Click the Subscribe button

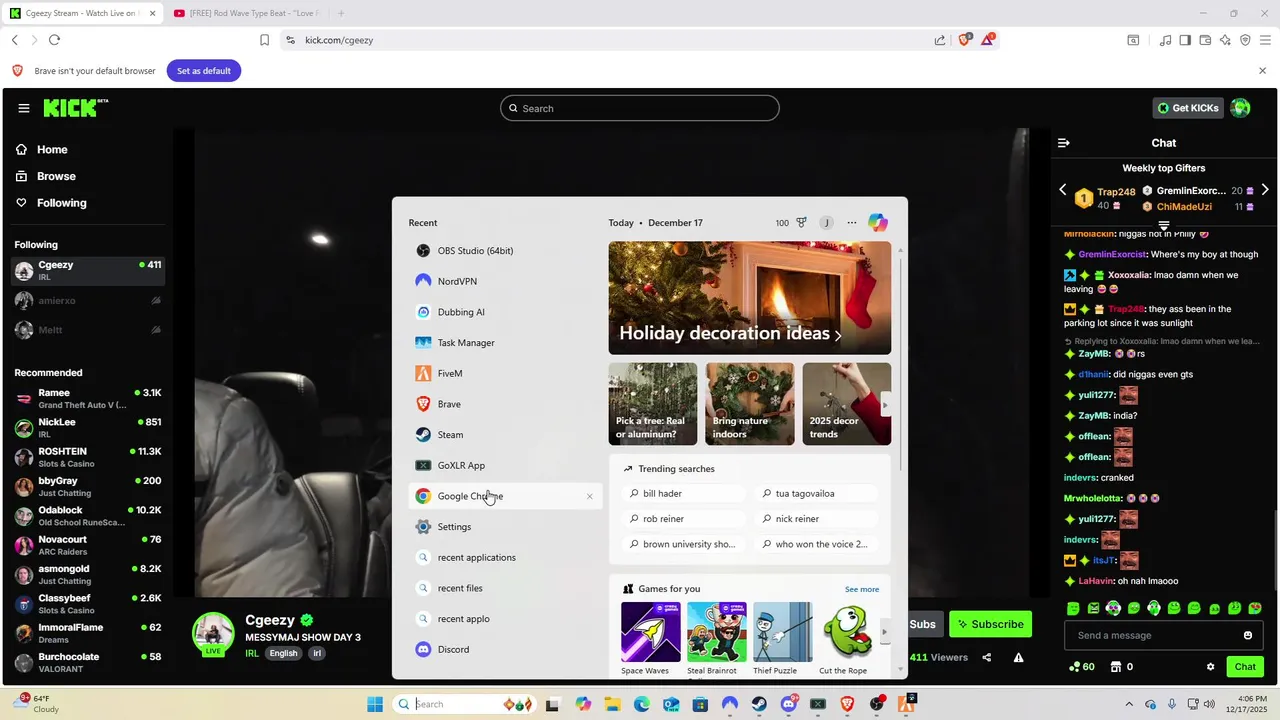[990, 624]
